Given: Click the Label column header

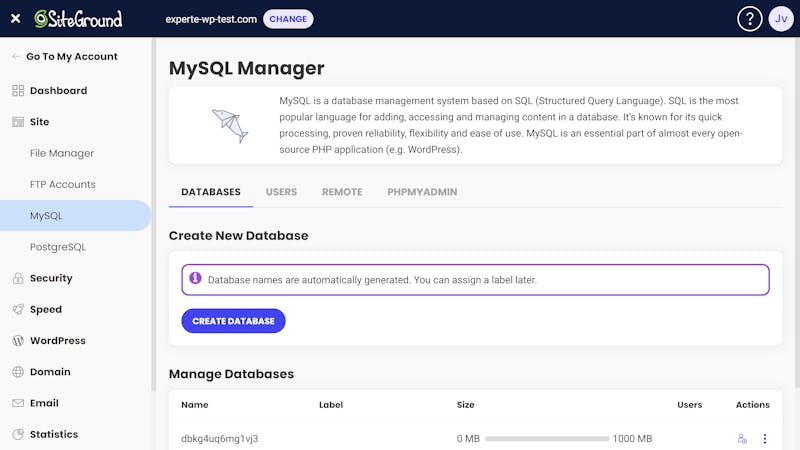Looking at the screenshot, I should point(331,405).
